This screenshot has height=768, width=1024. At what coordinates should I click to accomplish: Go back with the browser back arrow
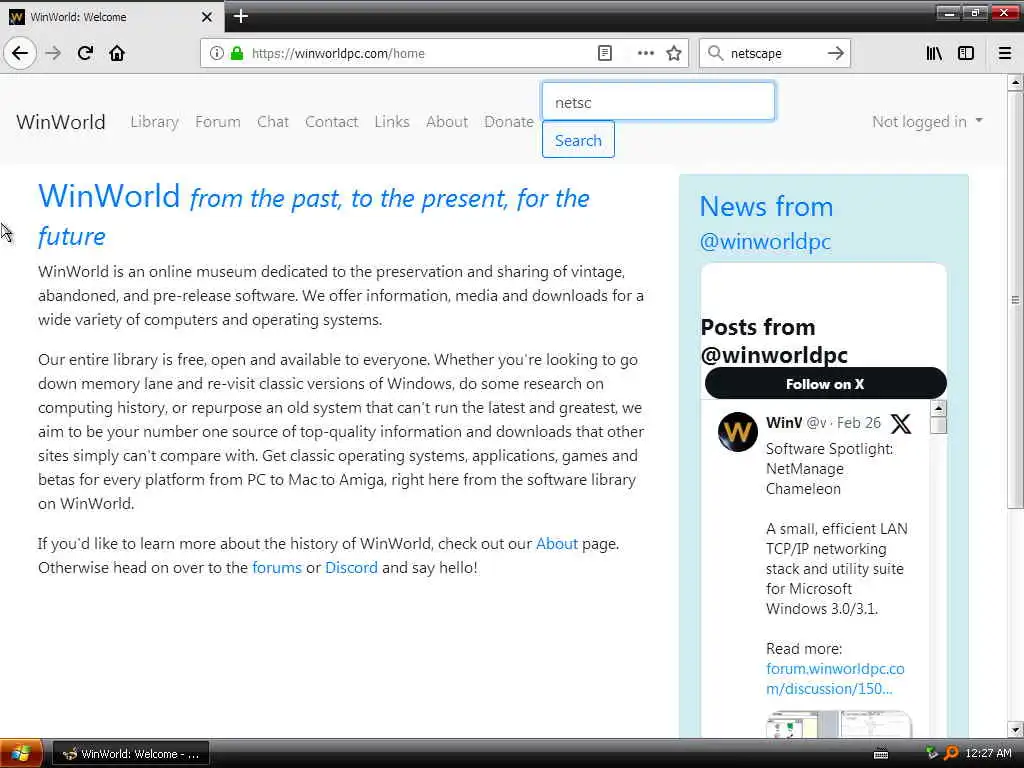pyautogui.click(x=20, y=53)
